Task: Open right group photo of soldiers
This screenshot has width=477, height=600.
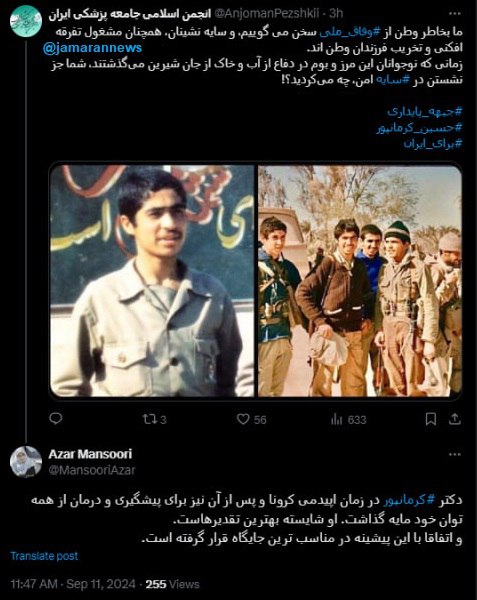Action: pos(360,281)
